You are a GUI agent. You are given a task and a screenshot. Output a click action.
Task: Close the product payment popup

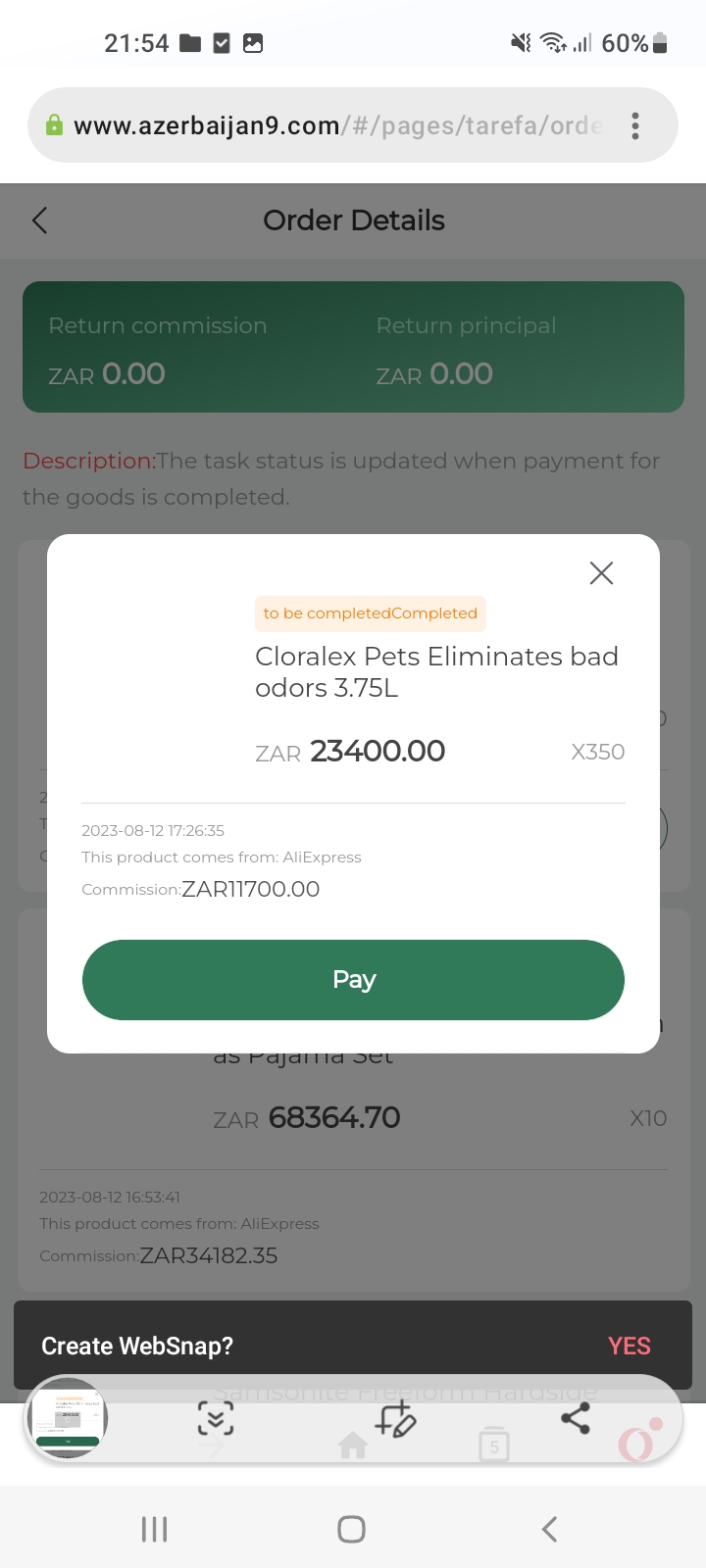[601, 573]
